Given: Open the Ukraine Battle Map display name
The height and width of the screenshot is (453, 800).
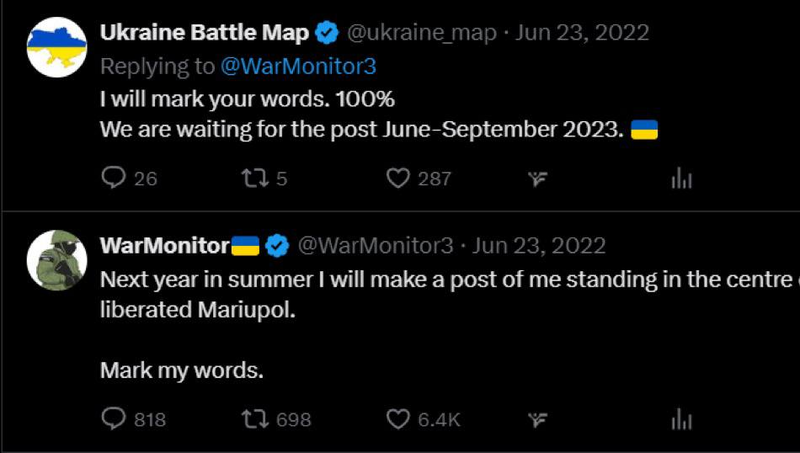Looking at the screenshot, I should 204,33.
